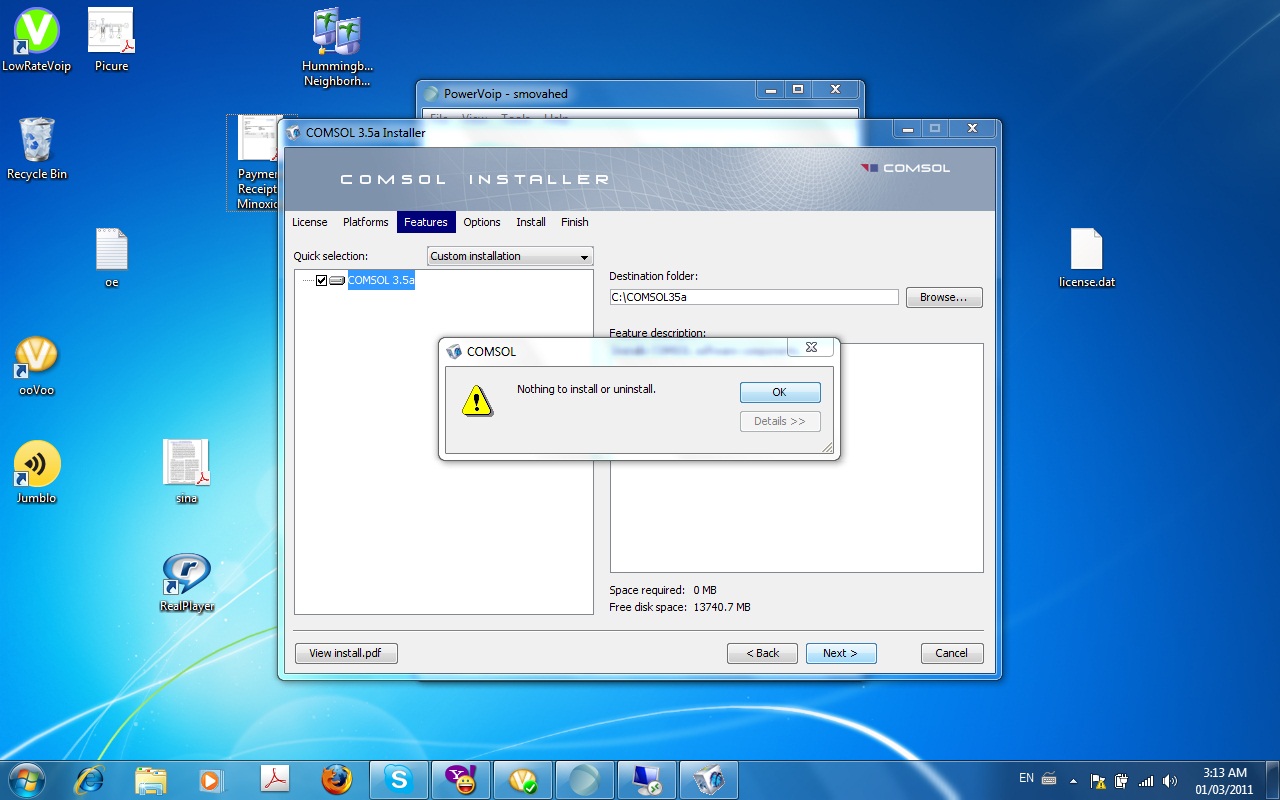Click the EN language indicator
Screen dimensions: 1280x800
coord(1026,778)
